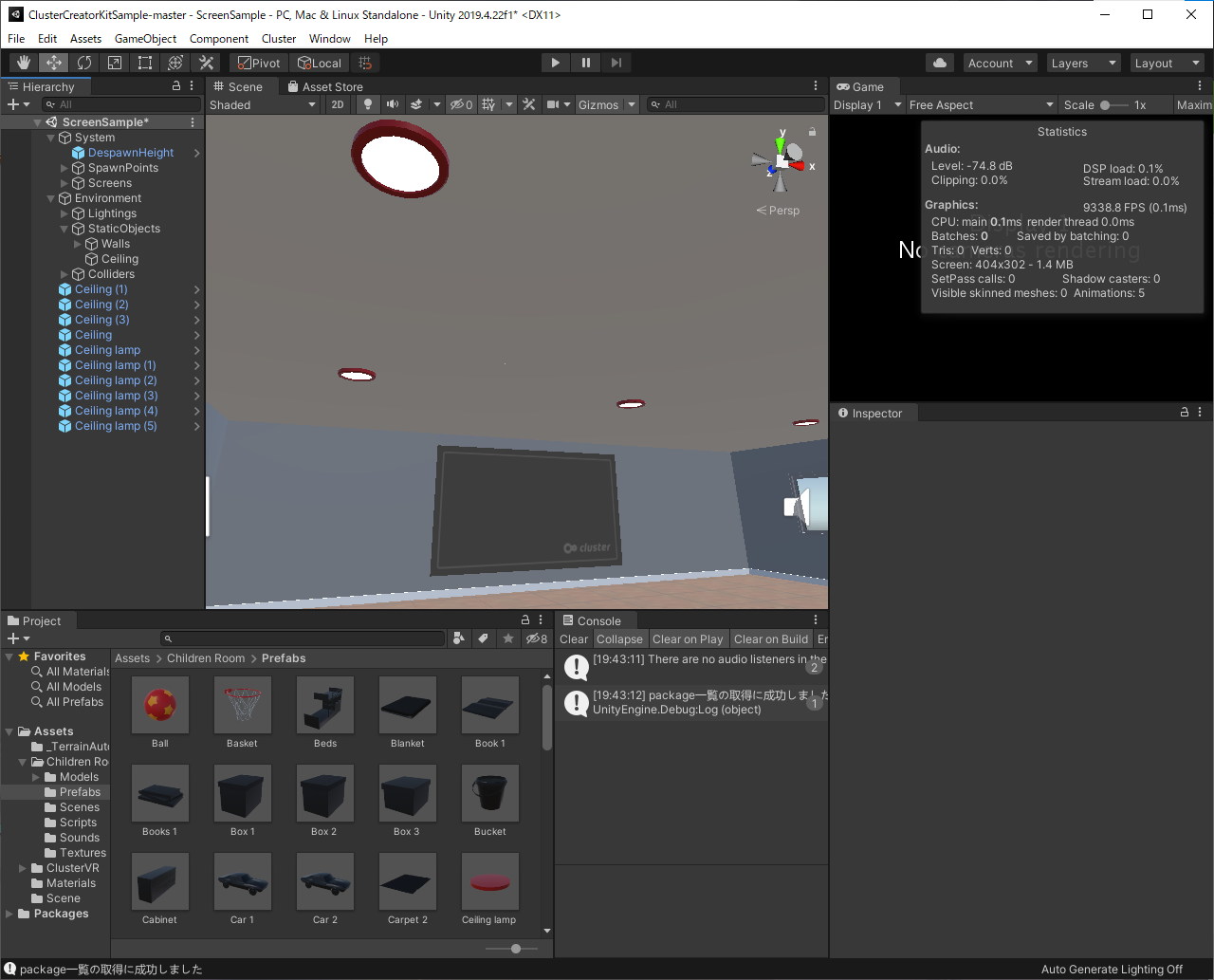Select the Ceiling lamp prefab thumbnail
This screenshot has height=980, width=1214.
tap(490, 881)
